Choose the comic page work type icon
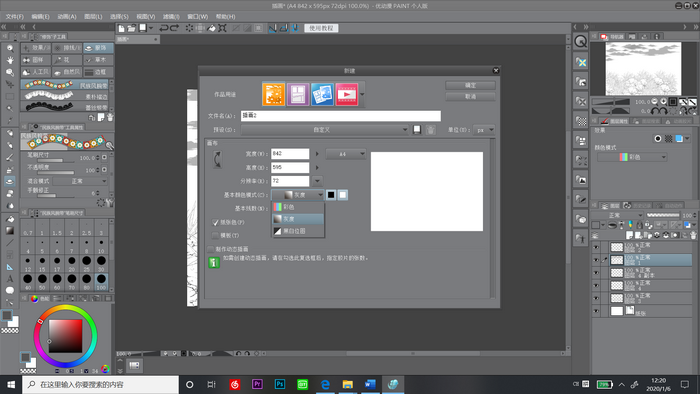 point(298,94)
